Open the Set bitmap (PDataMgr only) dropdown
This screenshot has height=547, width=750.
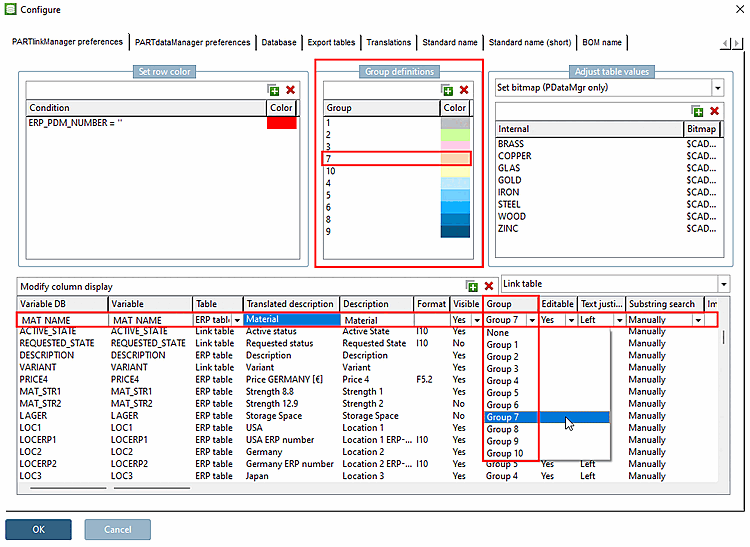coord(717,88)
